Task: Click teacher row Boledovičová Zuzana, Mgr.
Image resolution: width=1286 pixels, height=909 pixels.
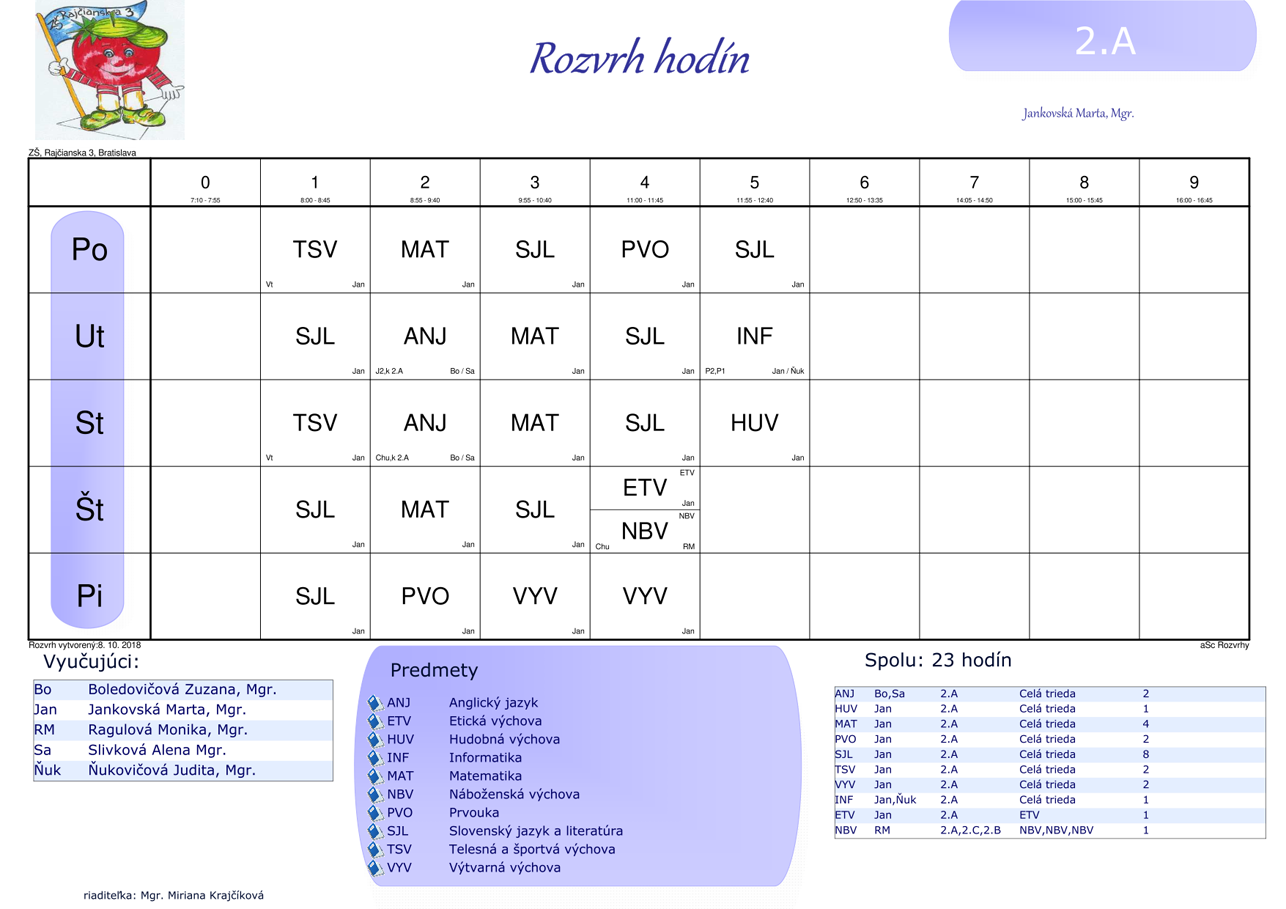Action: tap(183, 690)
